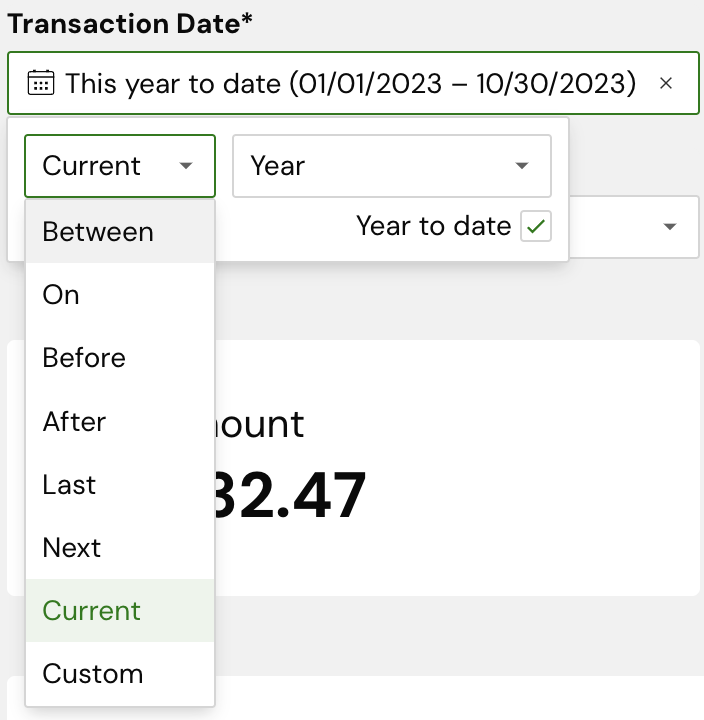The width and height of the screenshot is (704, 720).
Task: Open the Current range type dropdown
Action: 119,166
